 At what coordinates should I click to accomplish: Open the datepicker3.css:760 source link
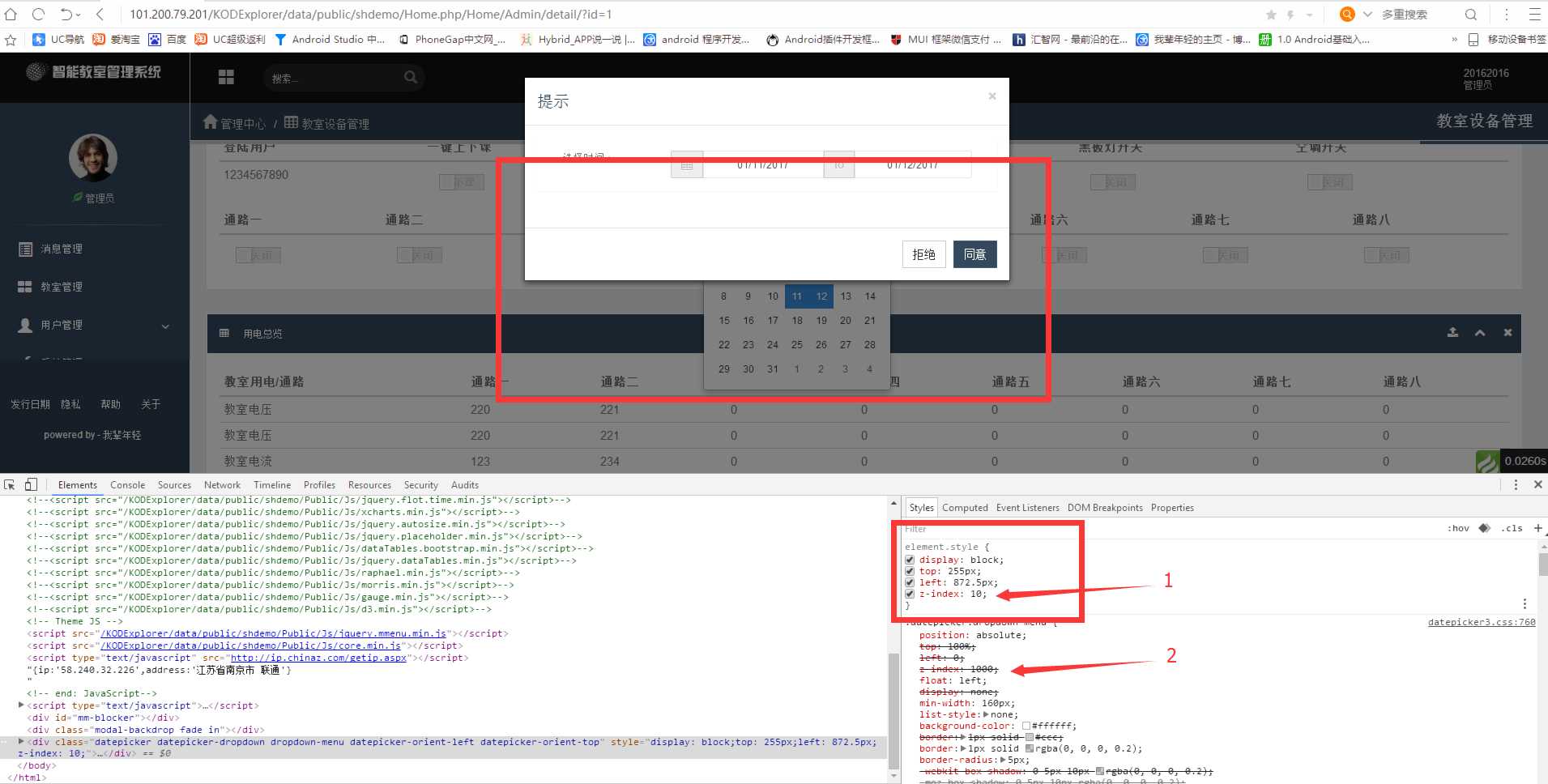click(1482, 622)
